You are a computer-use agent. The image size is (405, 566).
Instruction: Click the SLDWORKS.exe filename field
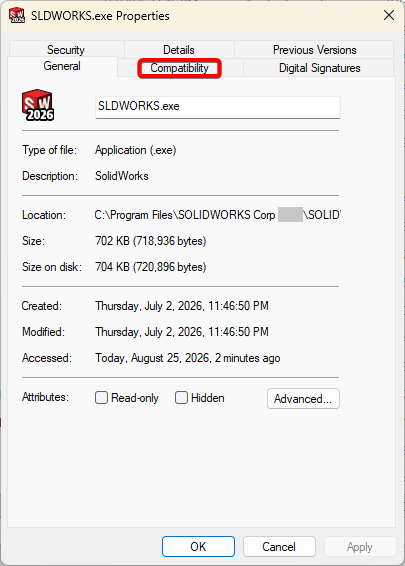point(218,107)
